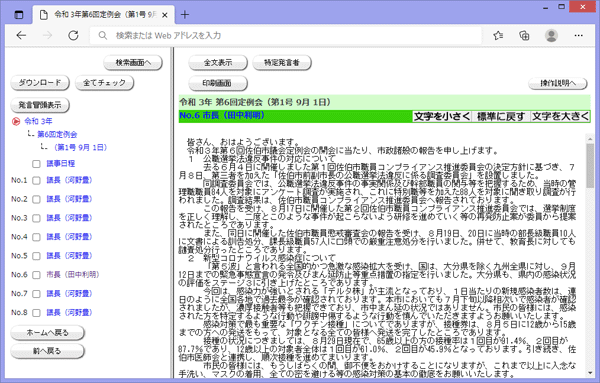The image size is (600, 383).
Task: Check the No.7 議長 checkbox
Action: coord(36,294)
